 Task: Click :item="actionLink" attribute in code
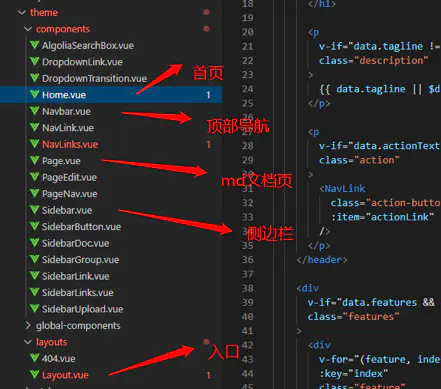[382, 217]
